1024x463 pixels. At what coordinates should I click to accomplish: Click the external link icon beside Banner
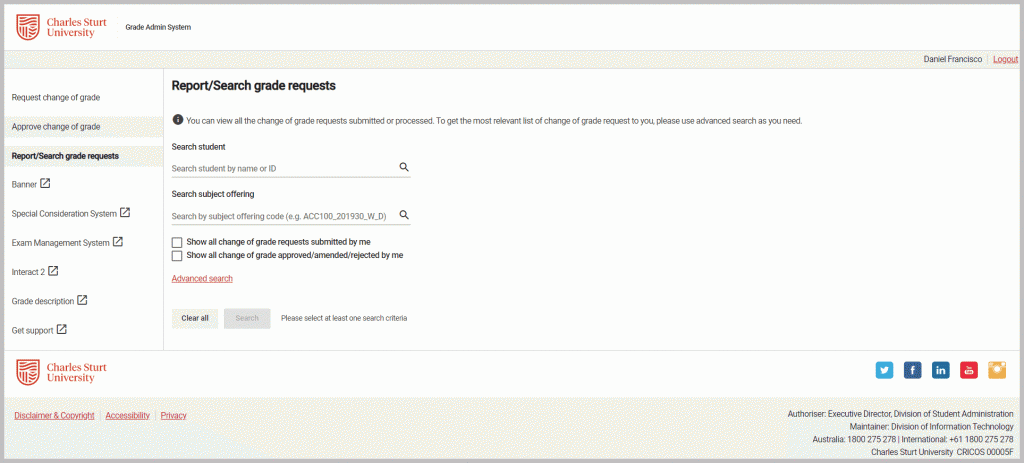click(x=45, y=184)
